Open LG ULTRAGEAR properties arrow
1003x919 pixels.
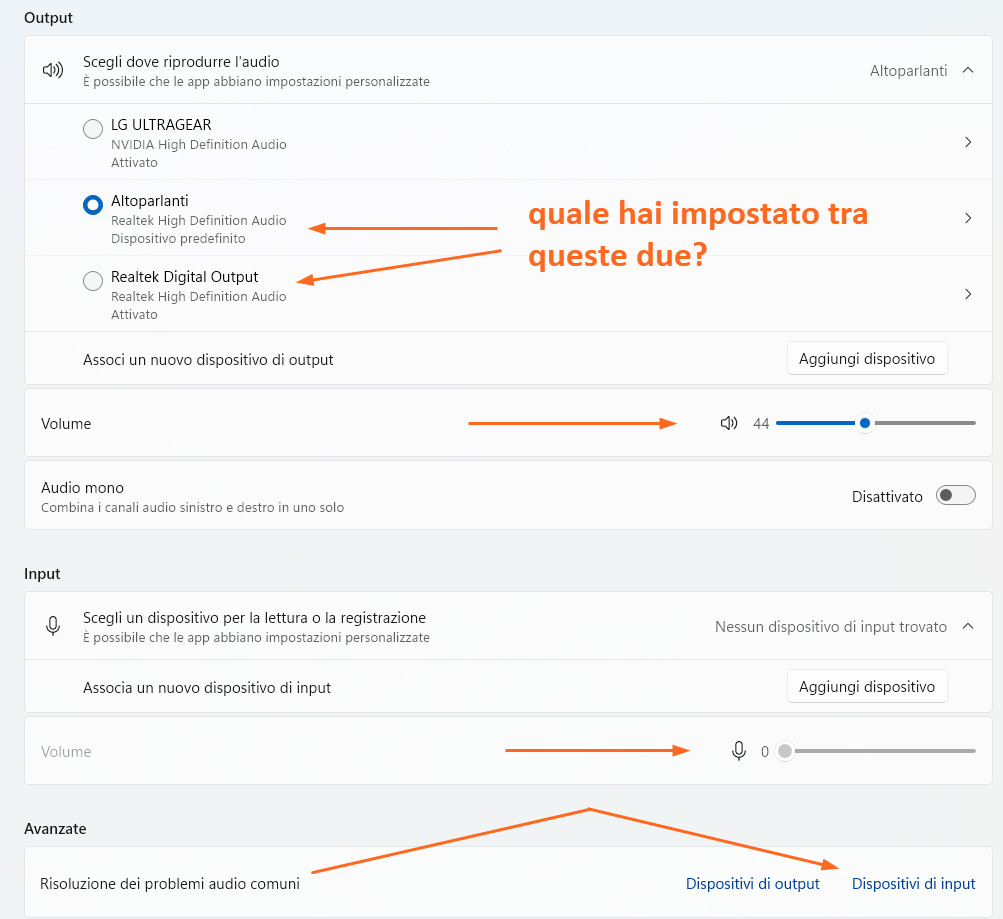(967, 142)
